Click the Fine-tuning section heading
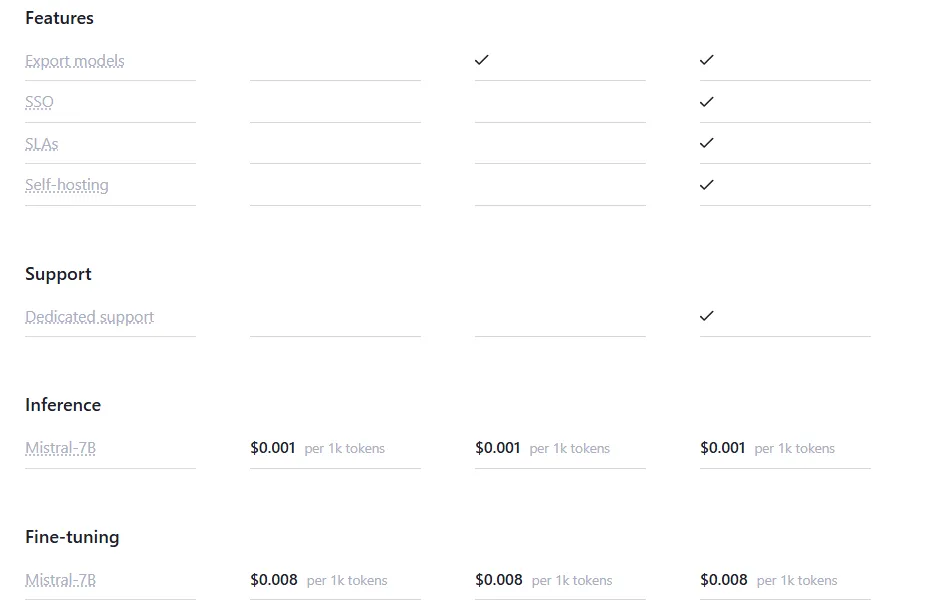Viewport: 926px width, 601px height. click(x=72, y=537)
